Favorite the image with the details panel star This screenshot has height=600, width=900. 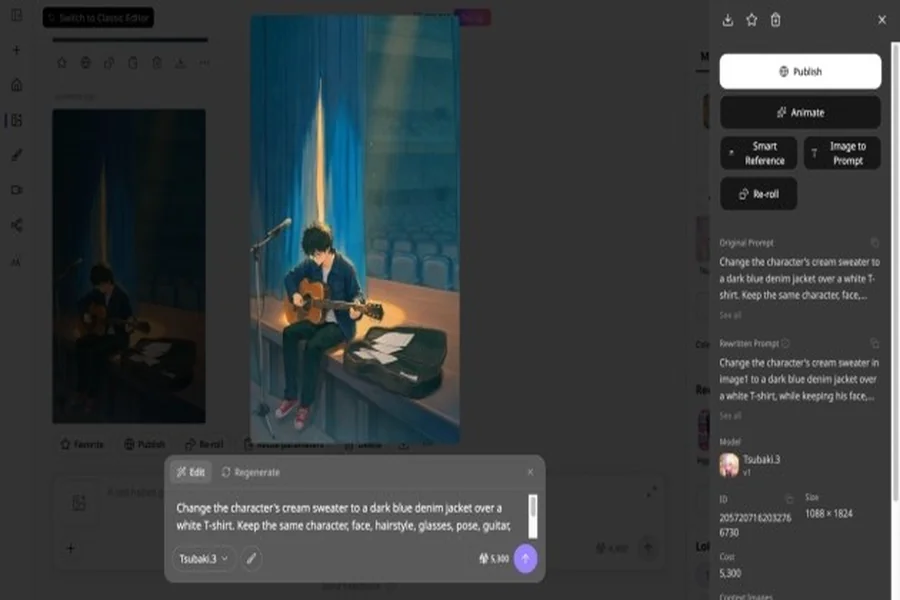752,20
